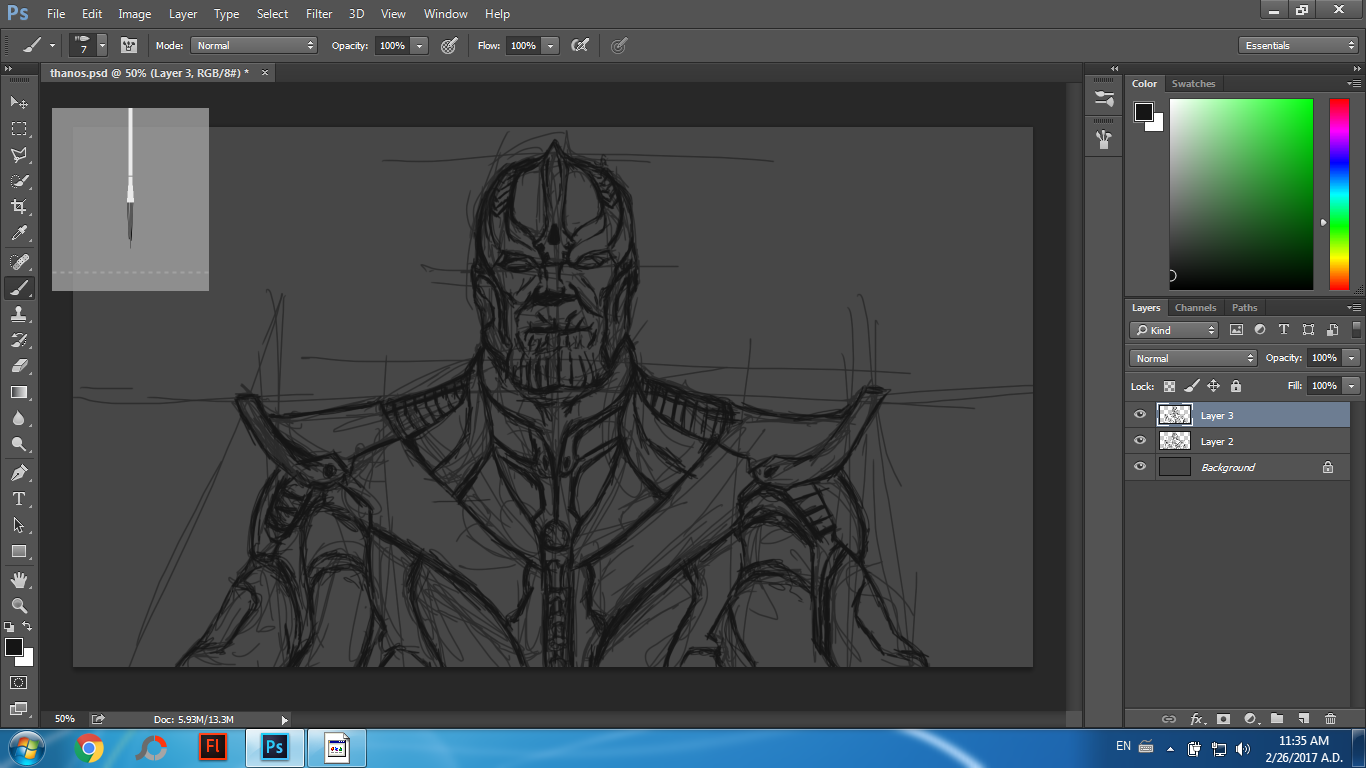The height and width of the screenshot is (768, 1366).
Task: Select the Clone Stamp tool
Action: [19, 314]
